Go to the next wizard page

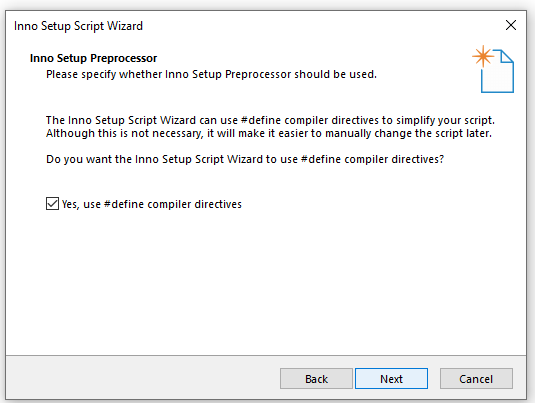click(391, 379)
